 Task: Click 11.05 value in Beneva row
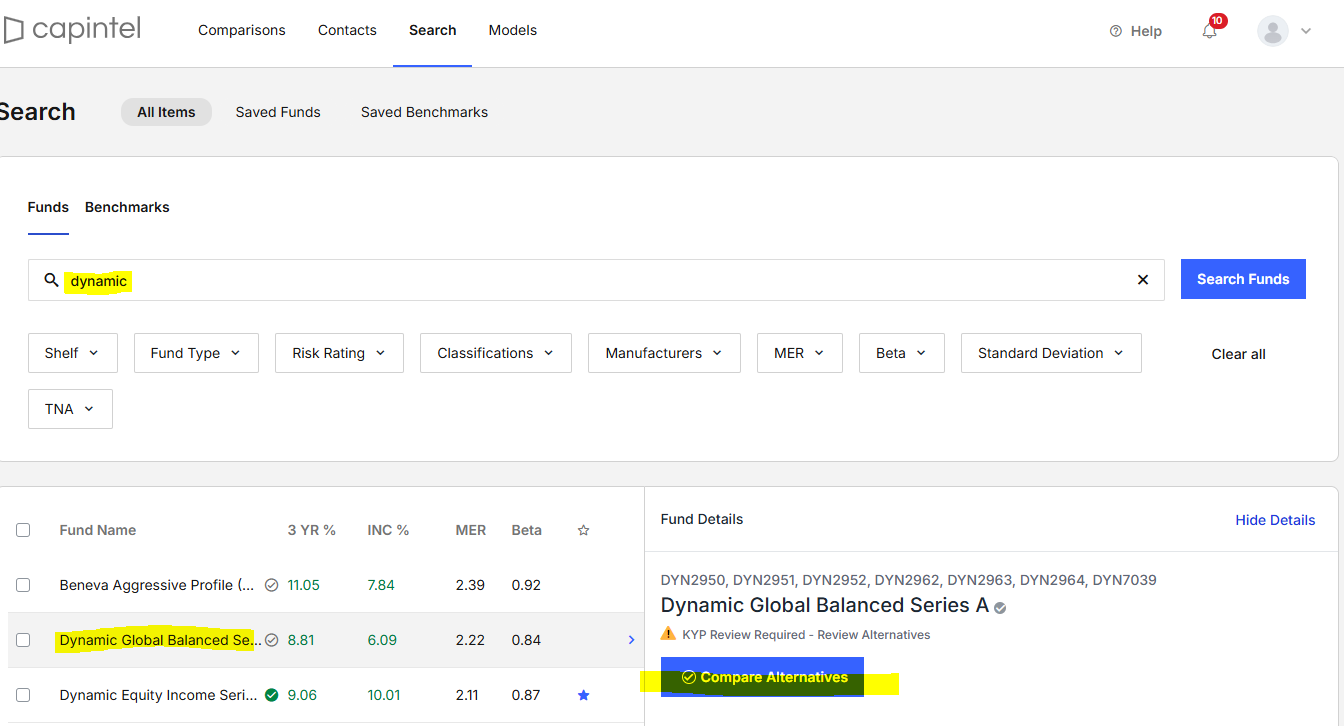pos(304,585)
